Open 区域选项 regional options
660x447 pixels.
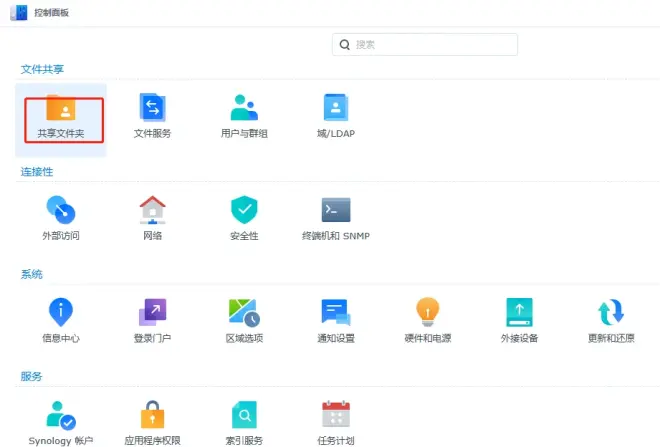tap(244, 312)
